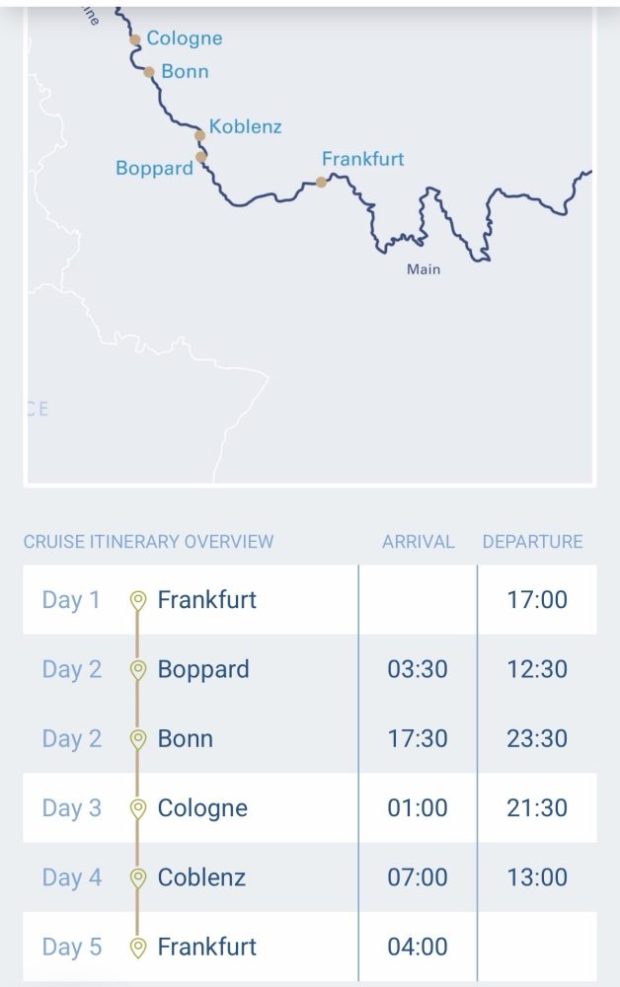
Task: Click the Coblenz location pin icon
Action: tap(139, 878)
